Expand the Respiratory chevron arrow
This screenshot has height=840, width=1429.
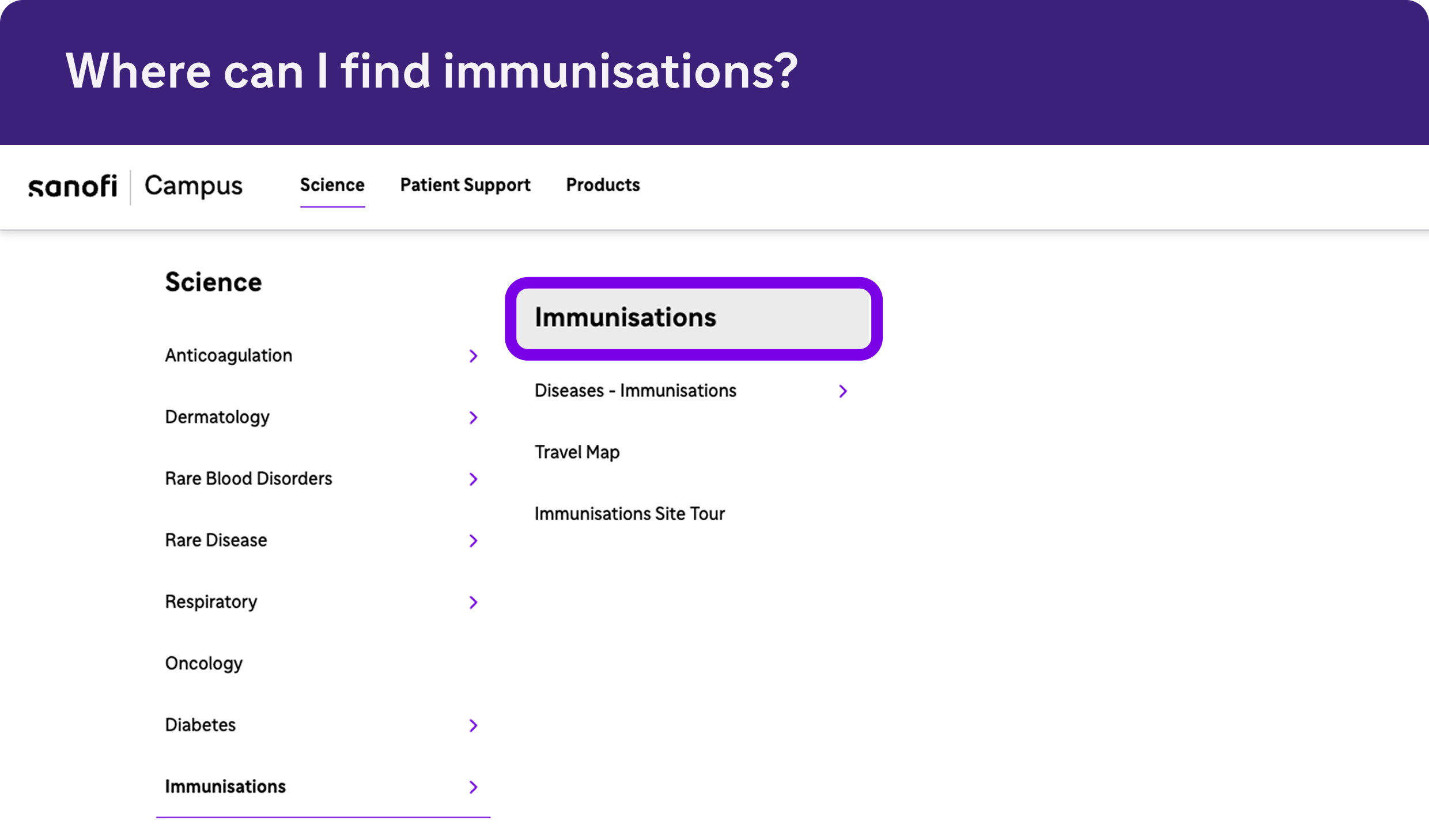click(x=473, y=603)
